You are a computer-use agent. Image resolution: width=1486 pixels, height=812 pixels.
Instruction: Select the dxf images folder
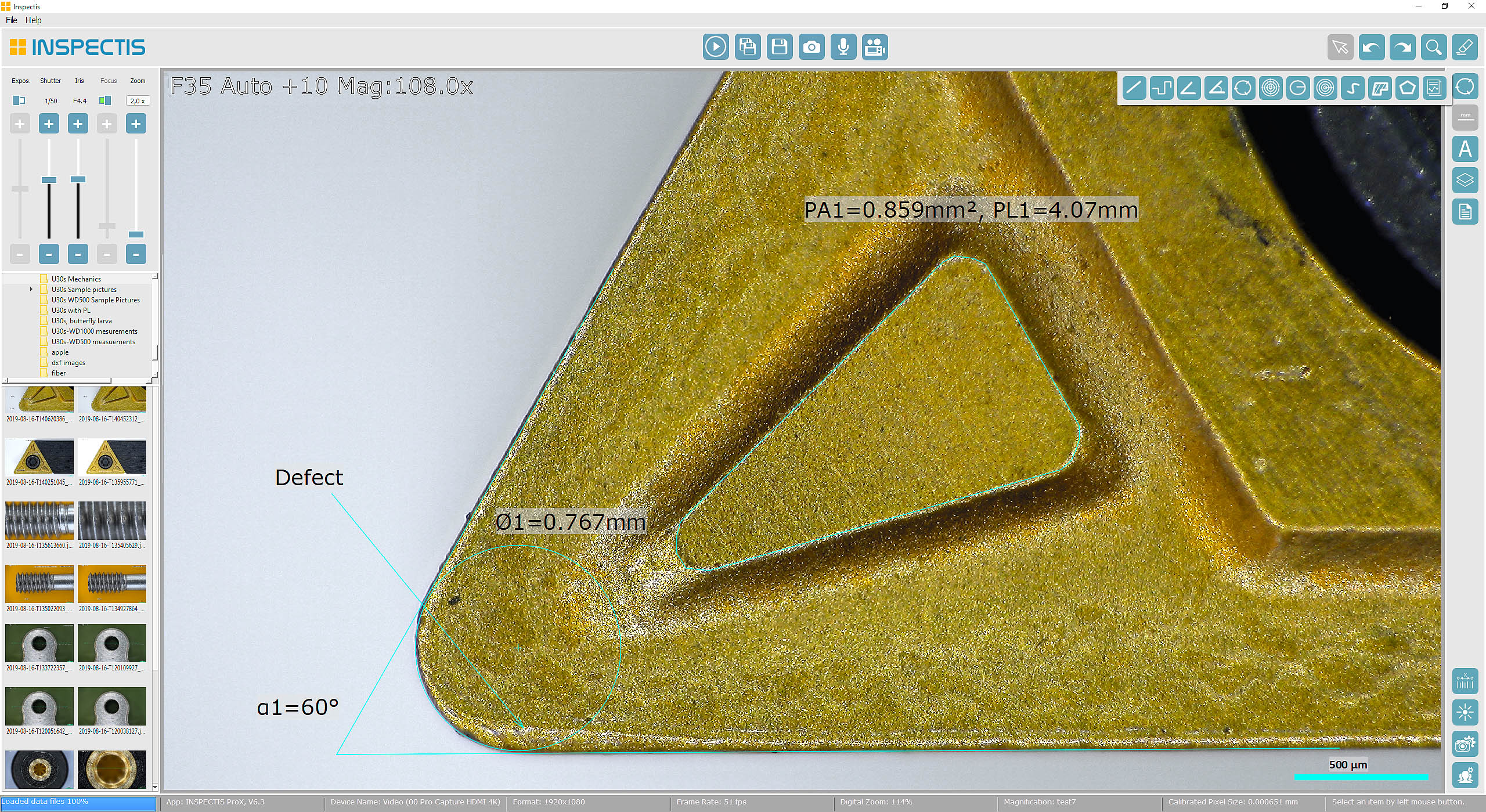click(68, 363)
